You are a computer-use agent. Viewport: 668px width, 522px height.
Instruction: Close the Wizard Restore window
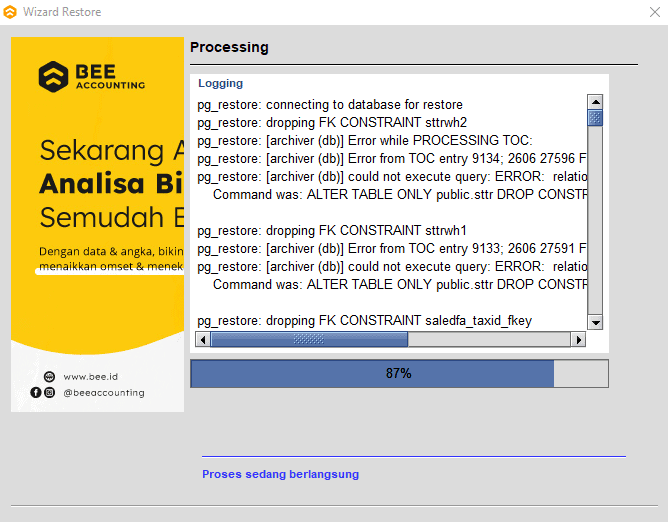pyautogui.click(x=654, y=12)
